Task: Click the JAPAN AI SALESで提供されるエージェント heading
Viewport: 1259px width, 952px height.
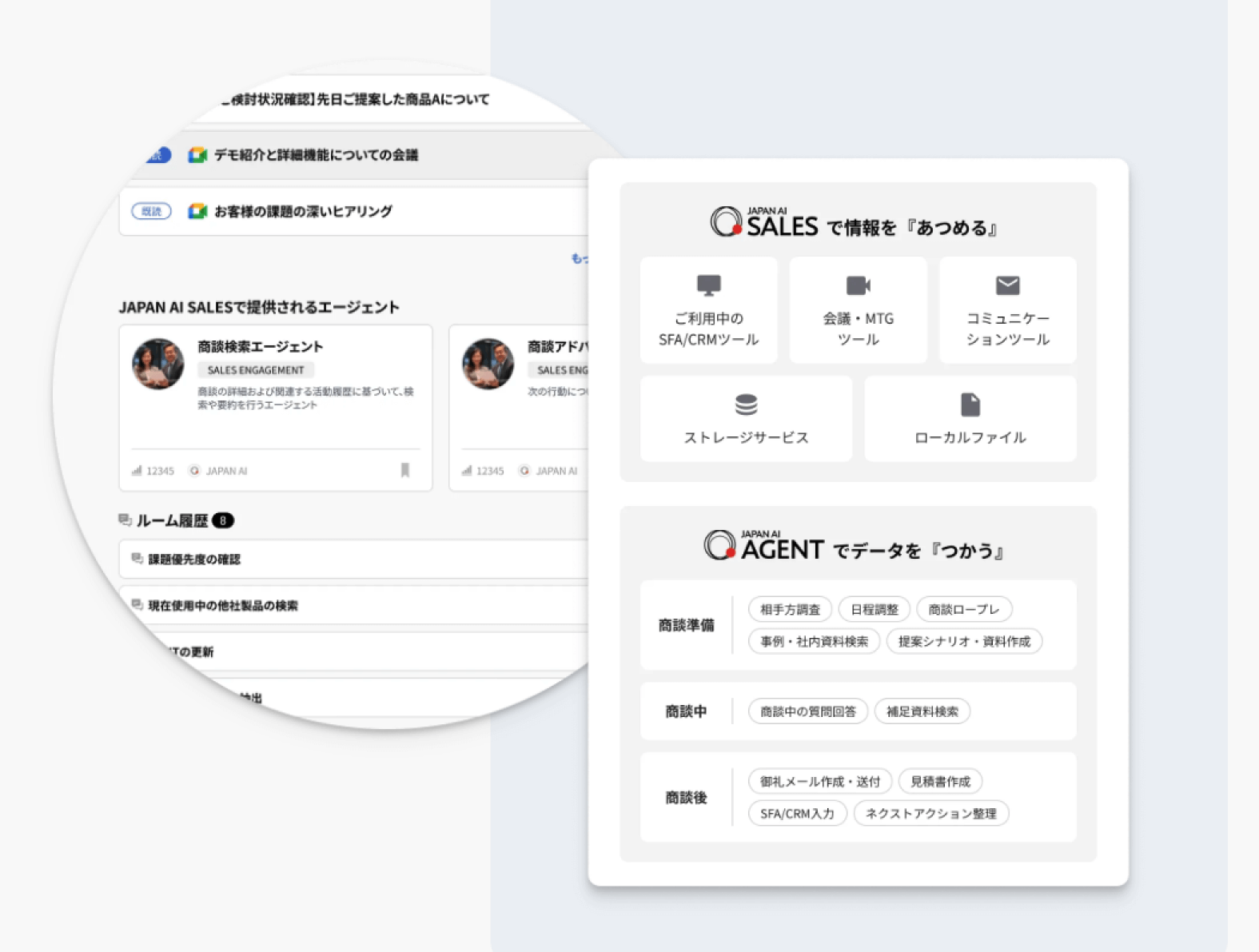Action: click(x=259, y=307)
